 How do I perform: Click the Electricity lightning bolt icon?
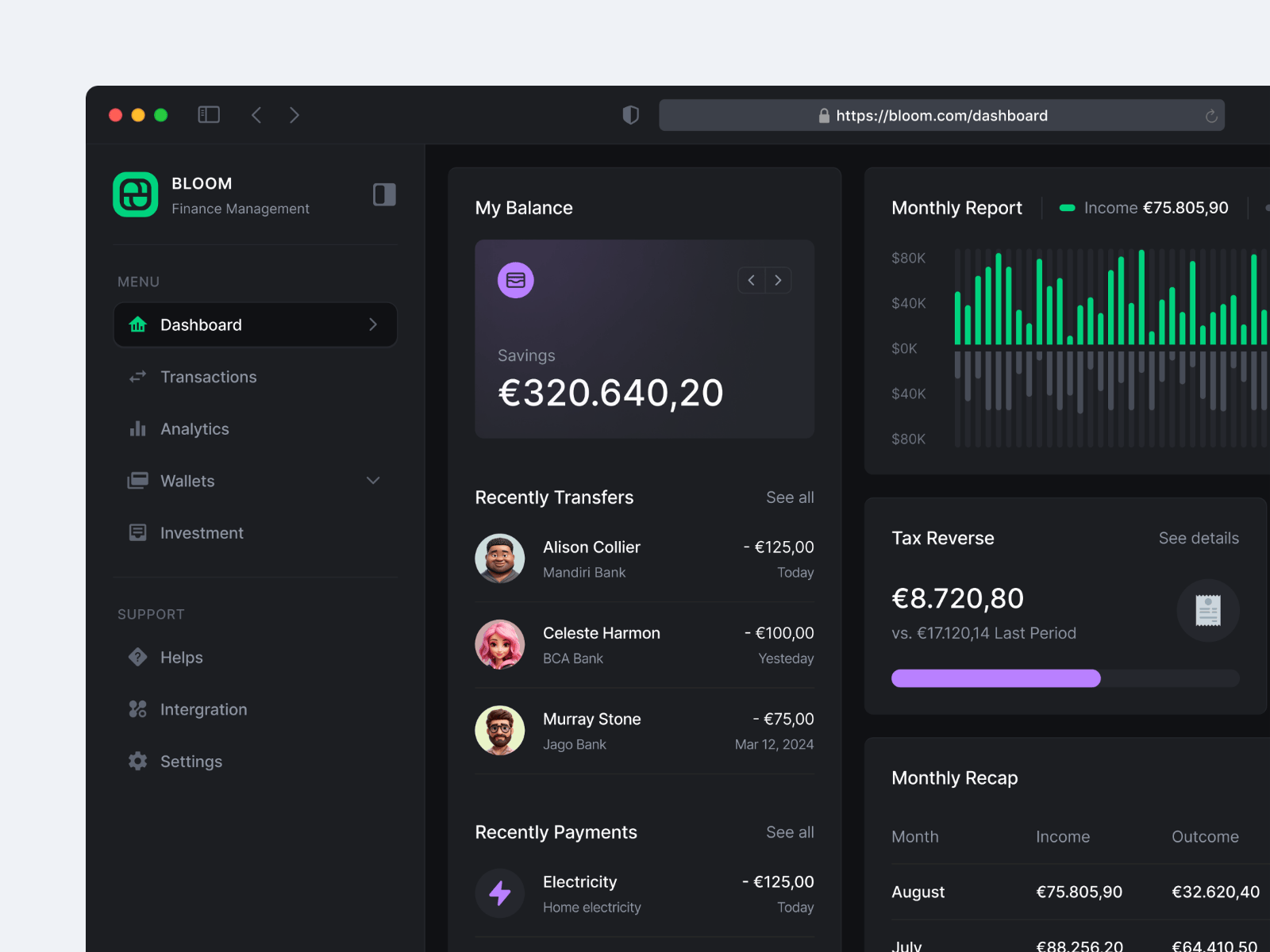pyautogui.click(x=499, y=893)
